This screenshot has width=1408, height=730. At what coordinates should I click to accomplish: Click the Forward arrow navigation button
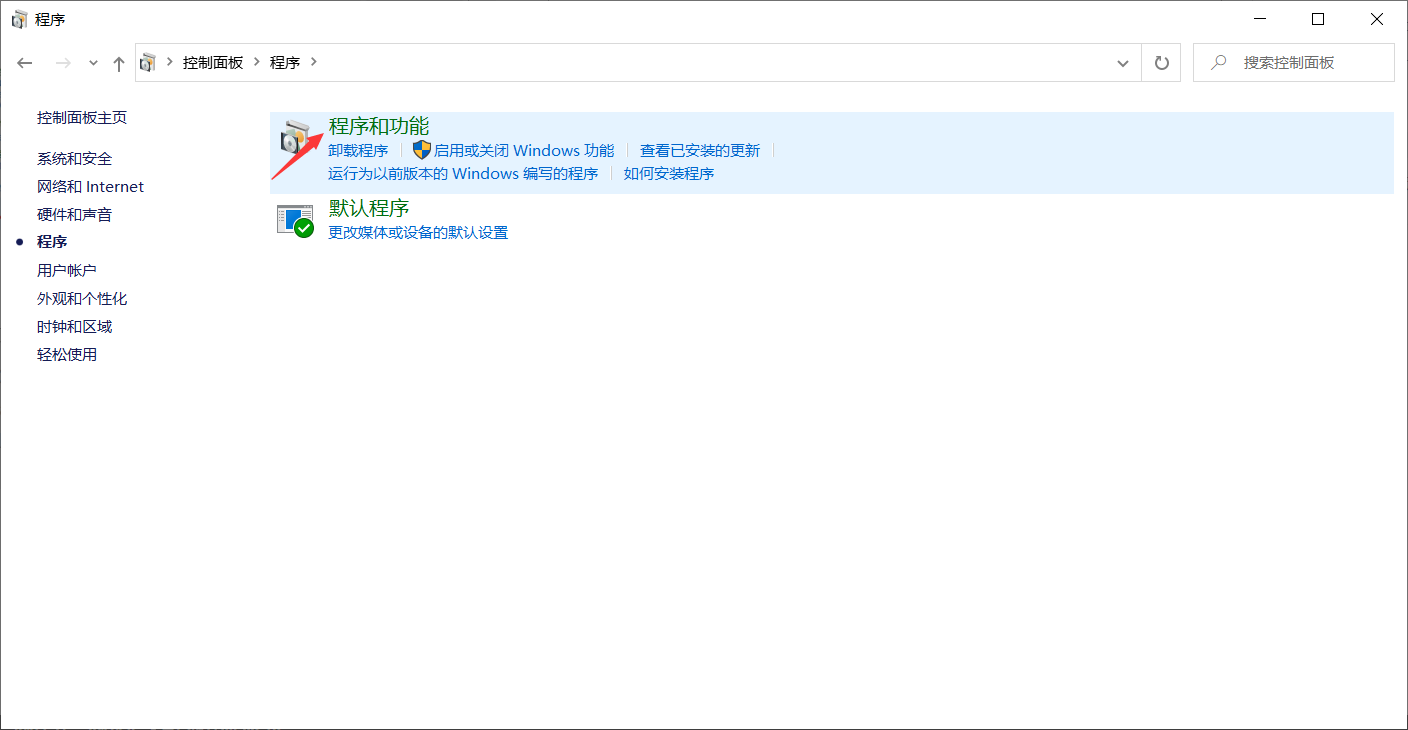63,62
